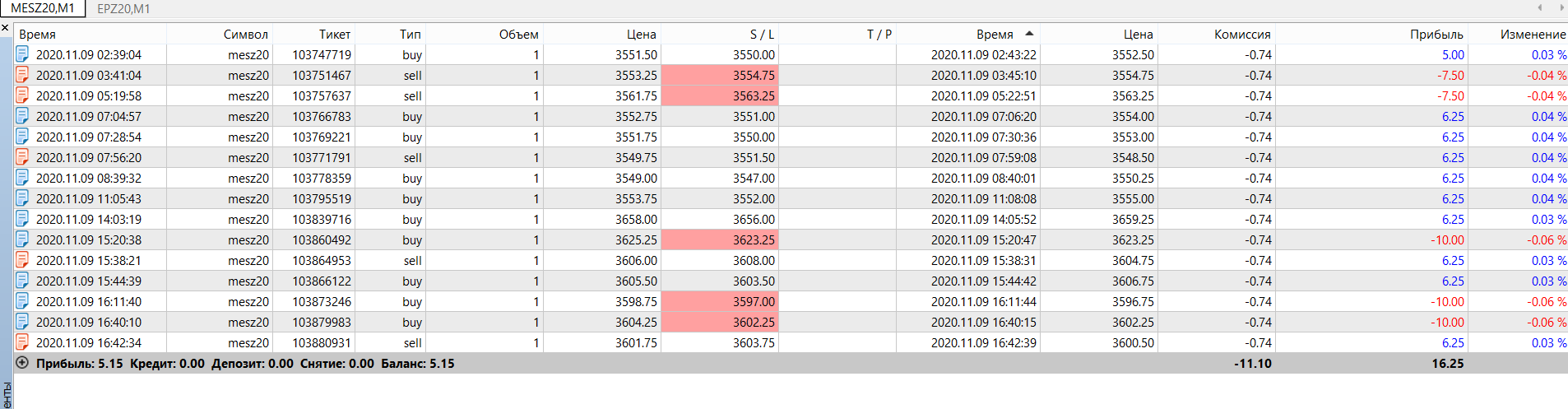Click the sell icon for ticket 103751467
This screenshot has width=1568, height=409.
(22, 75)
